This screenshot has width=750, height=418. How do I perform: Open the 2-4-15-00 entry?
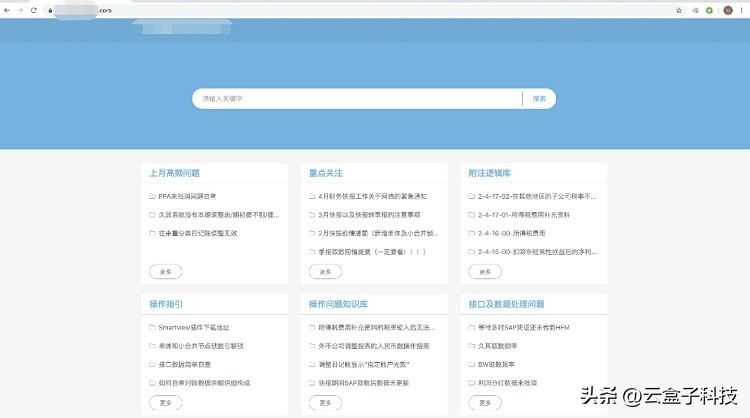[537, 252]
